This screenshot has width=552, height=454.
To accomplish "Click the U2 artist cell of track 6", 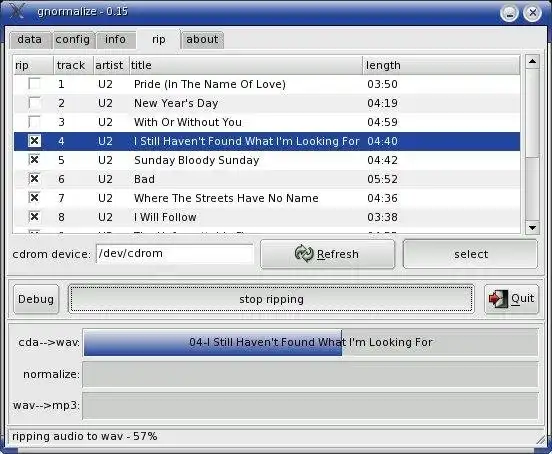I will [105, 179].
